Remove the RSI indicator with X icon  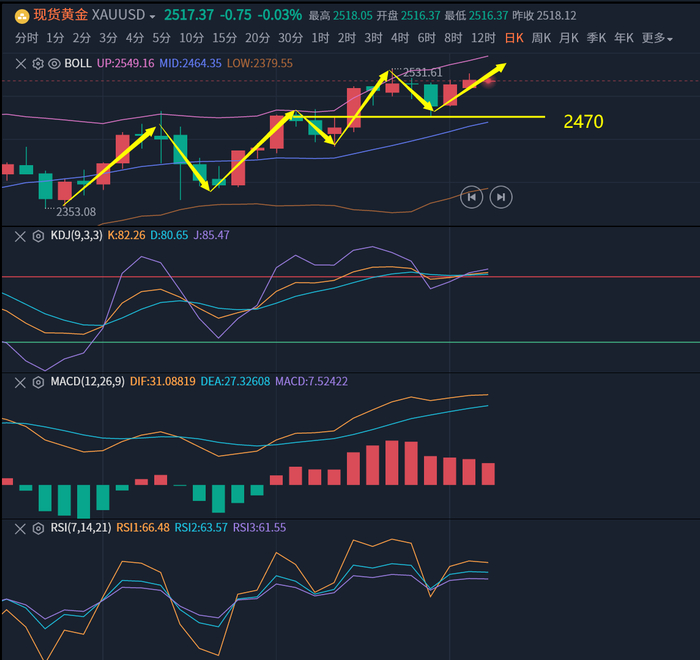click(x=22, y=527)
